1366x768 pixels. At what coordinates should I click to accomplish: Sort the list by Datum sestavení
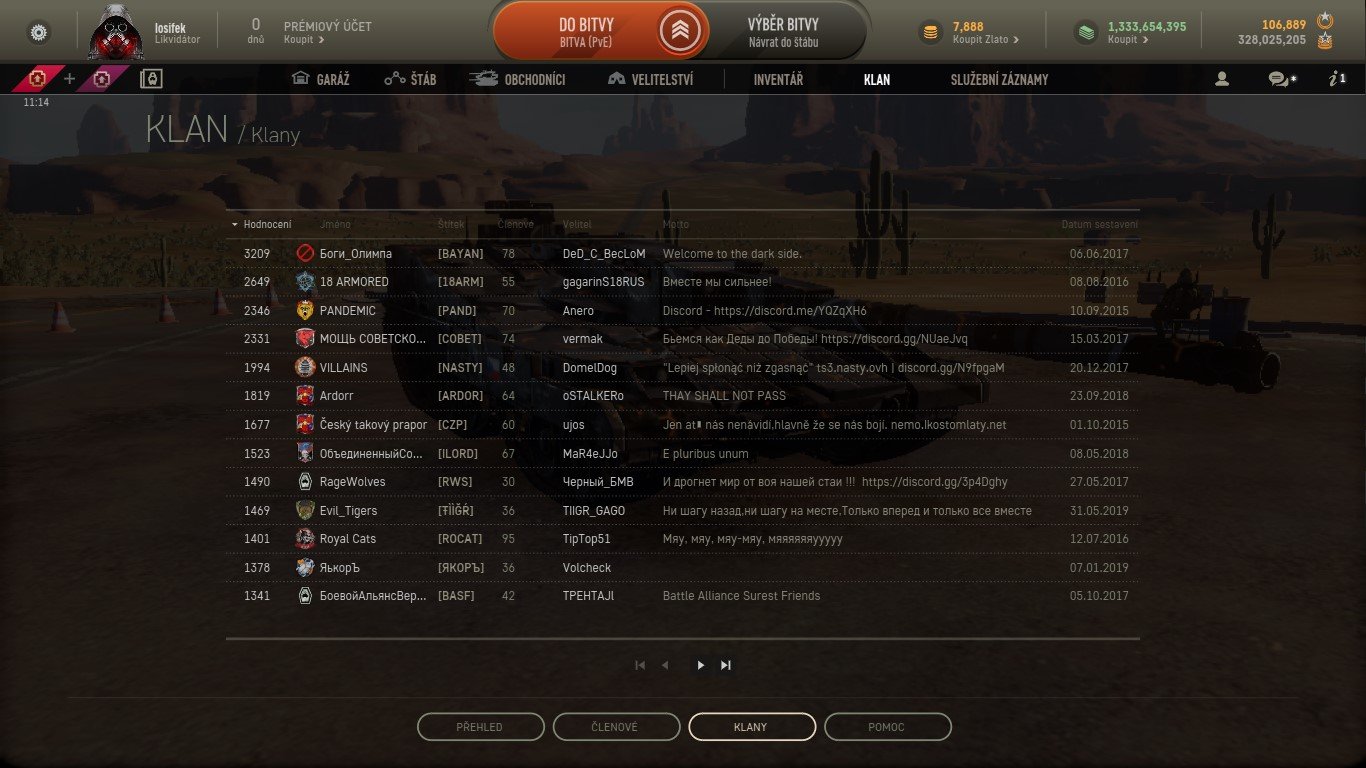pyautogui.click(x=1099, y=224)
